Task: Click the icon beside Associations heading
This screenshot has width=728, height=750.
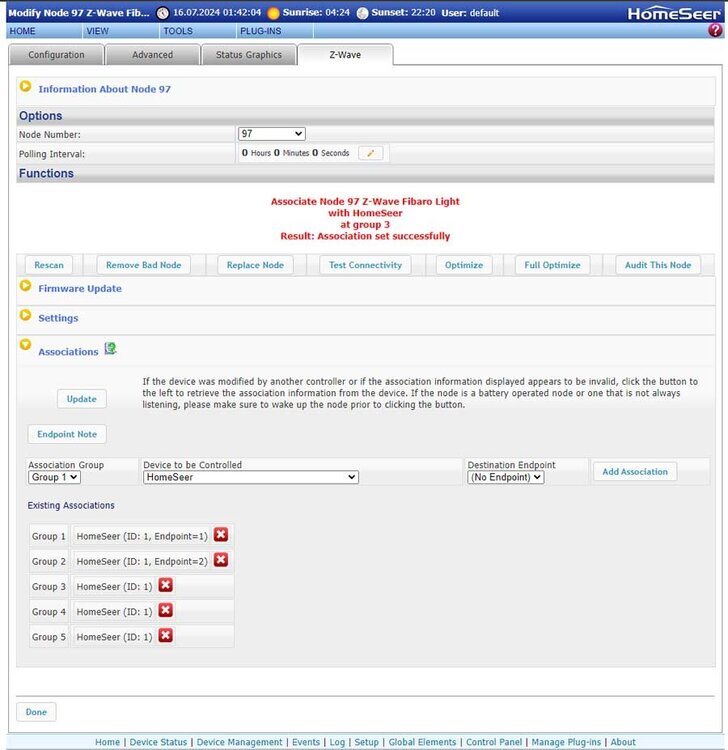Action: pos(111,349)
